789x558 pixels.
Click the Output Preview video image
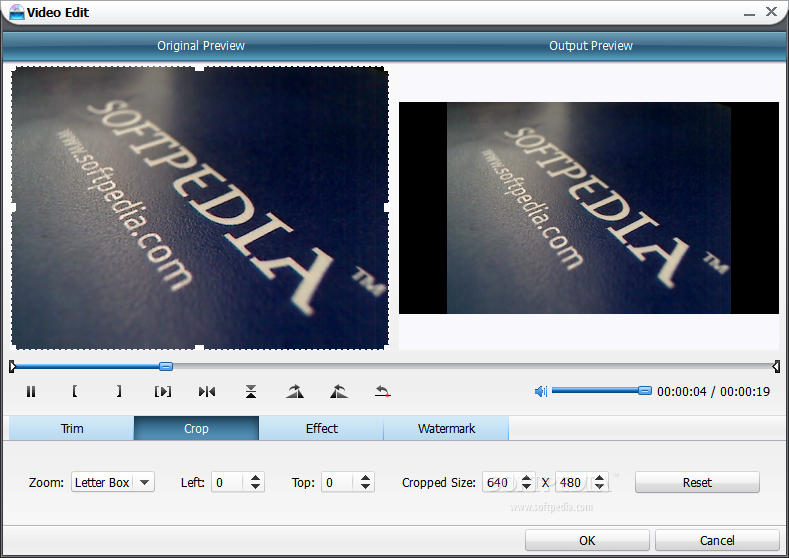pyautogui.click(x=589, y=208)
